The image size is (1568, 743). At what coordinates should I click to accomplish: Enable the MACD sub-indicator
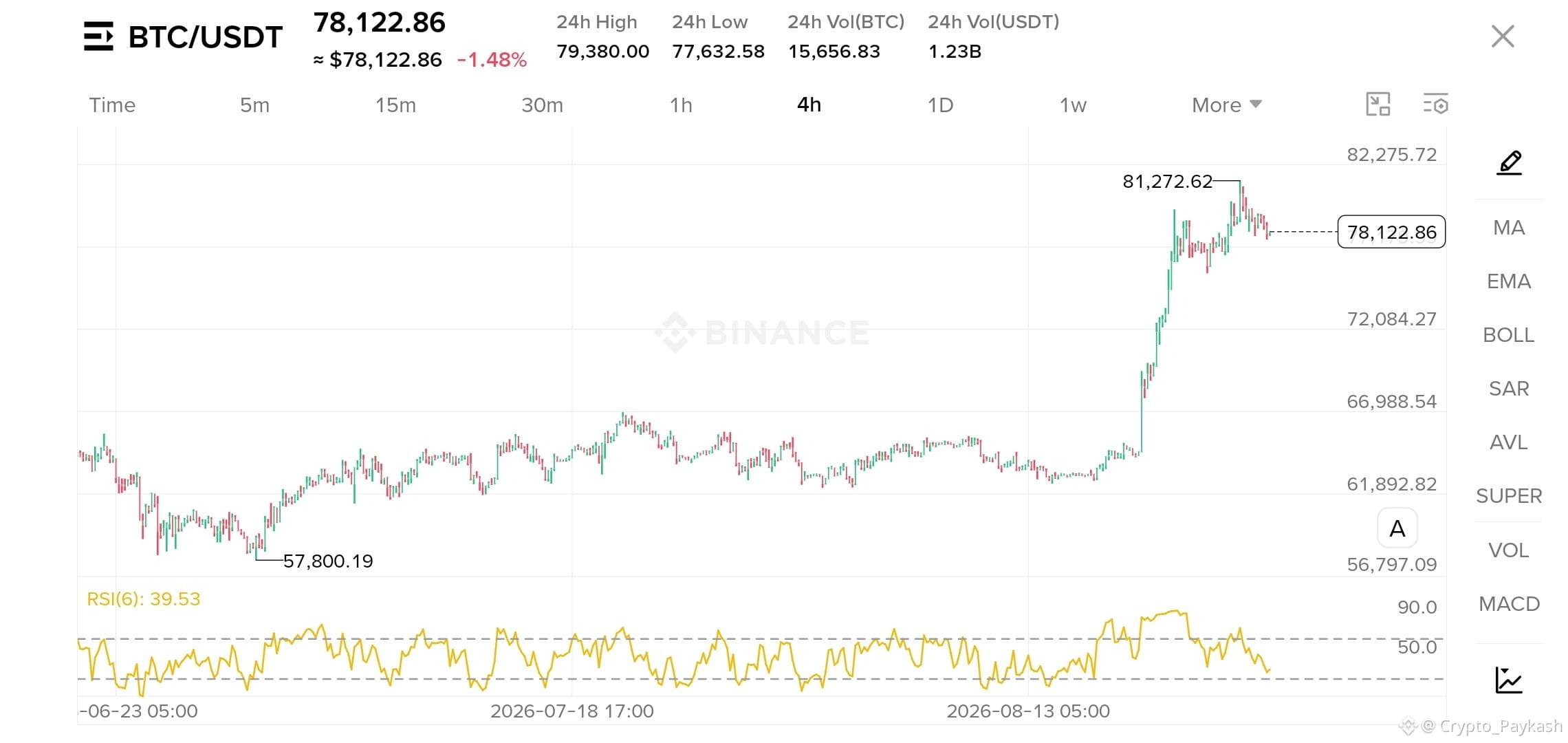(1509, 604)
